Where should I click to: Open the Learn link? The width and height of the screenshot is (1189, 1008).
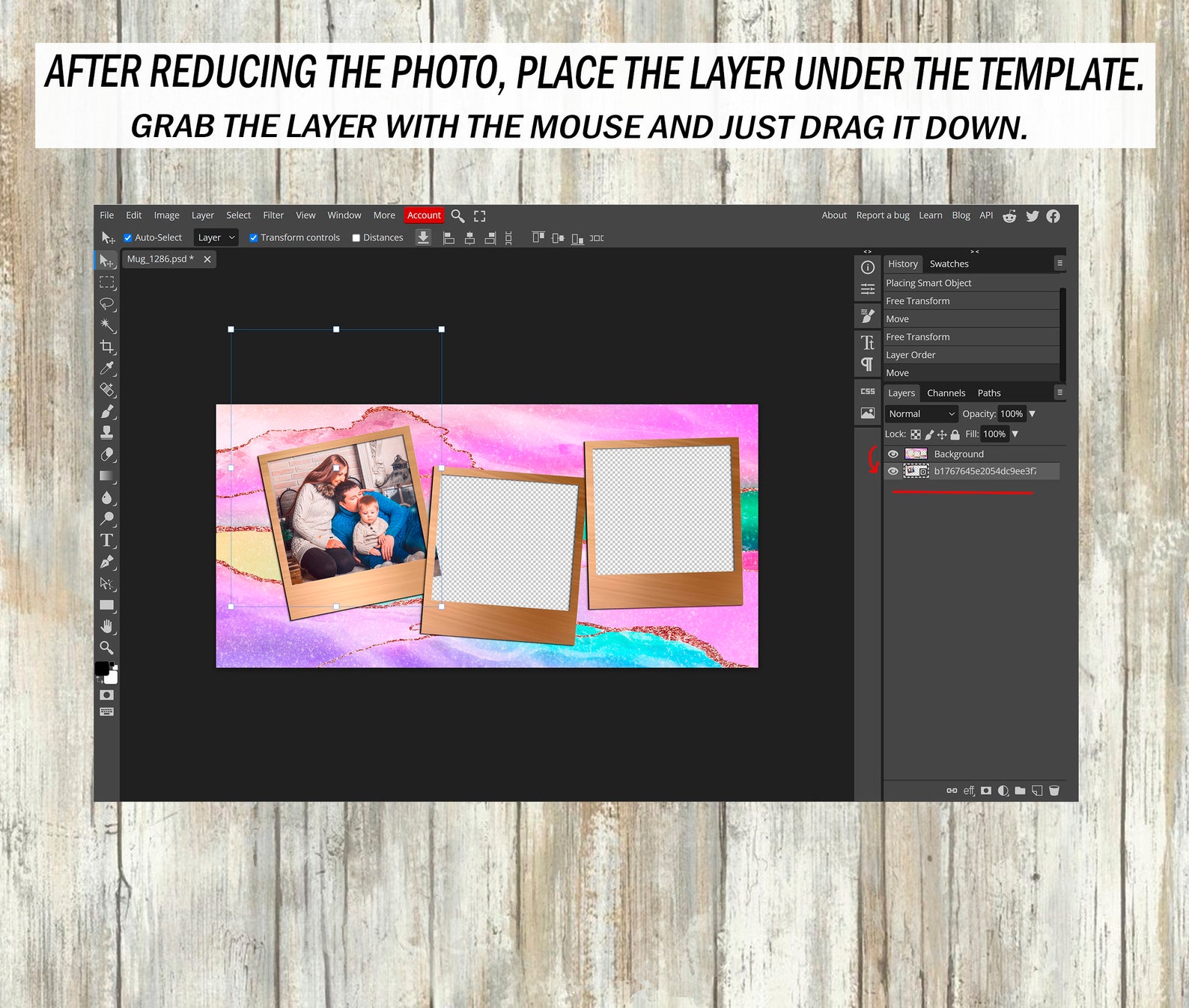point(931,216)
